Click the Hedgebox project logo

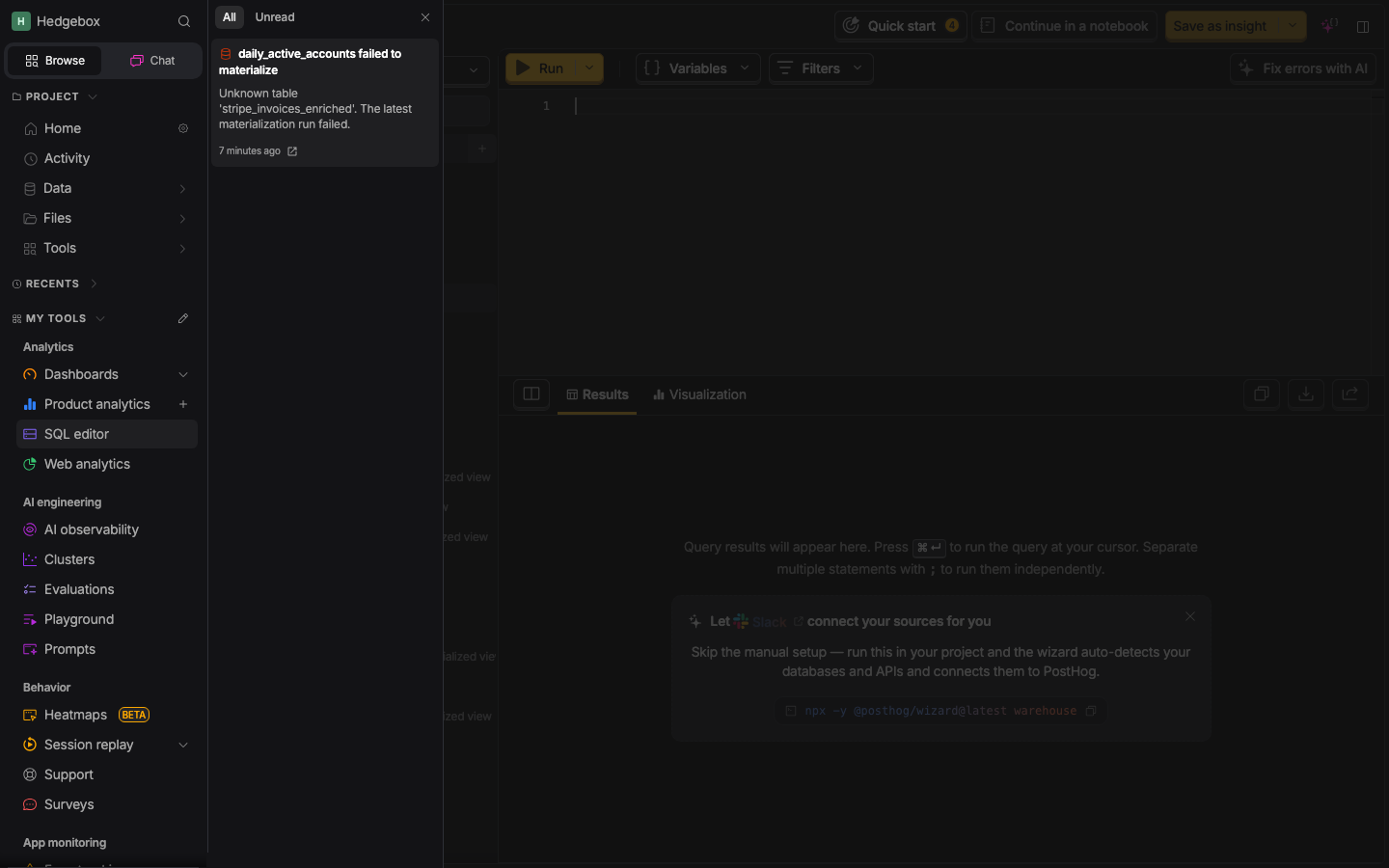coord(20,21)
